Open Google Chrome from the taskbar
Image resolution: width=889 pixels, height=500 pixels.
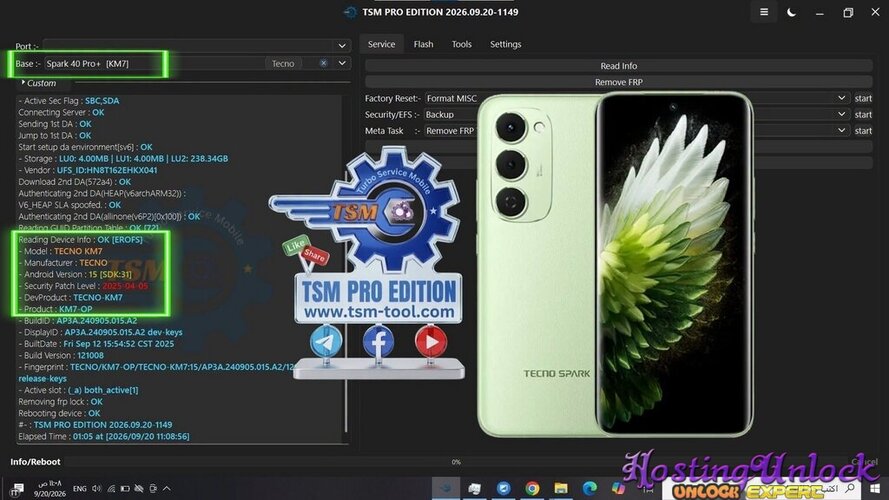click(x=532, y=488)
